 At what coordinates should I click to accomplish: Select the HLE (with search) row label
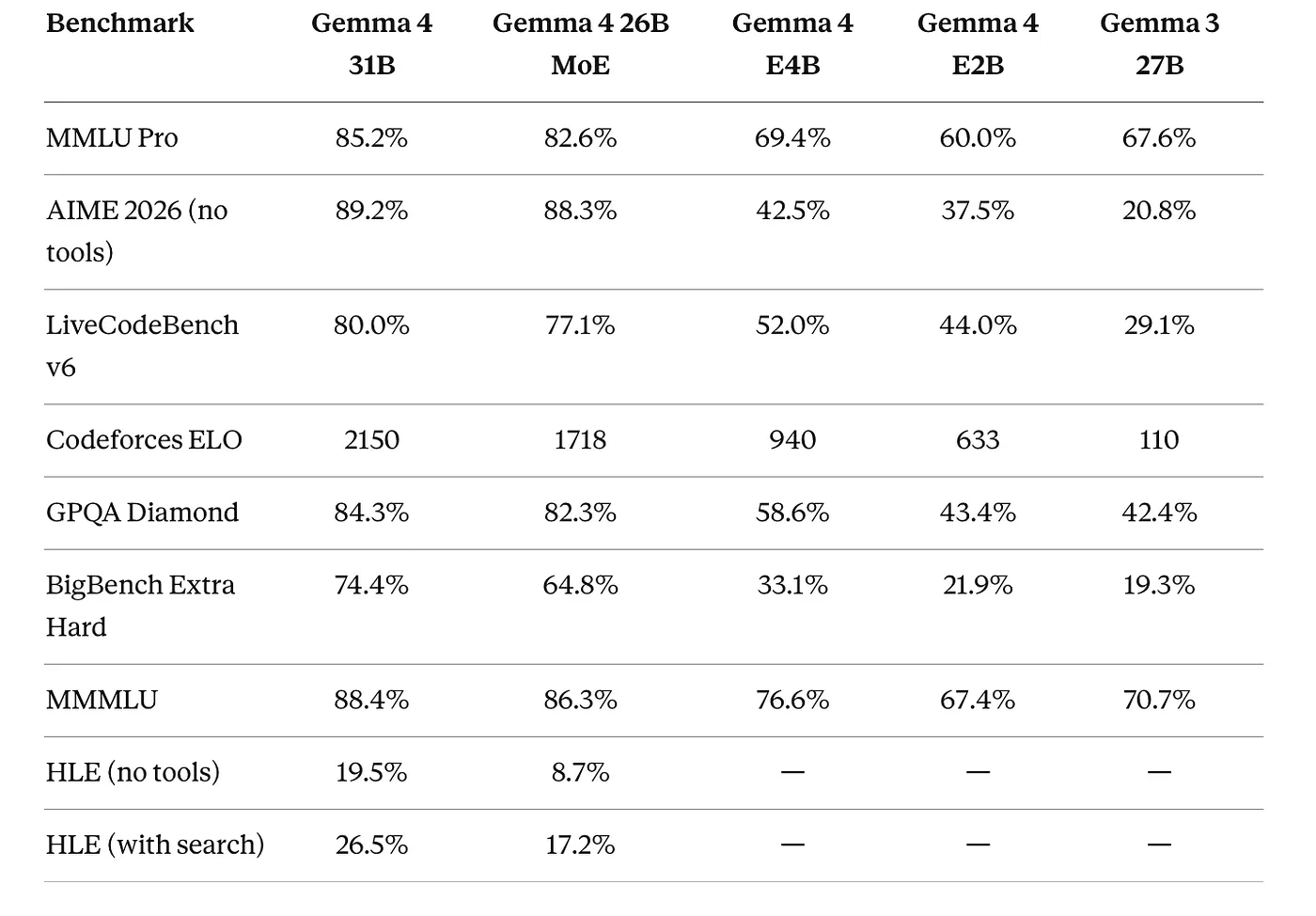155,845
